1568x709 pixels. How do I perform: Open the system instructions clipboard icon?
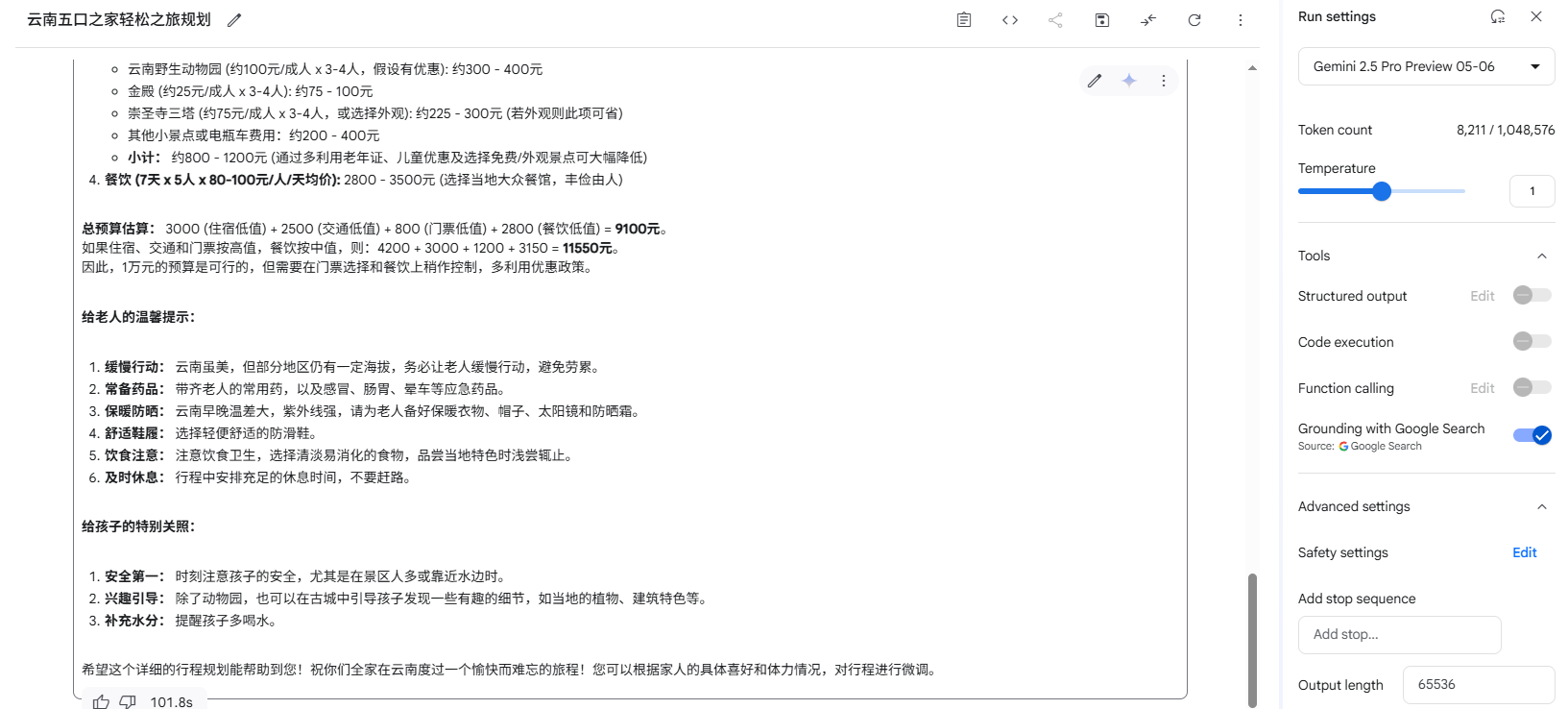coord(964,20)
